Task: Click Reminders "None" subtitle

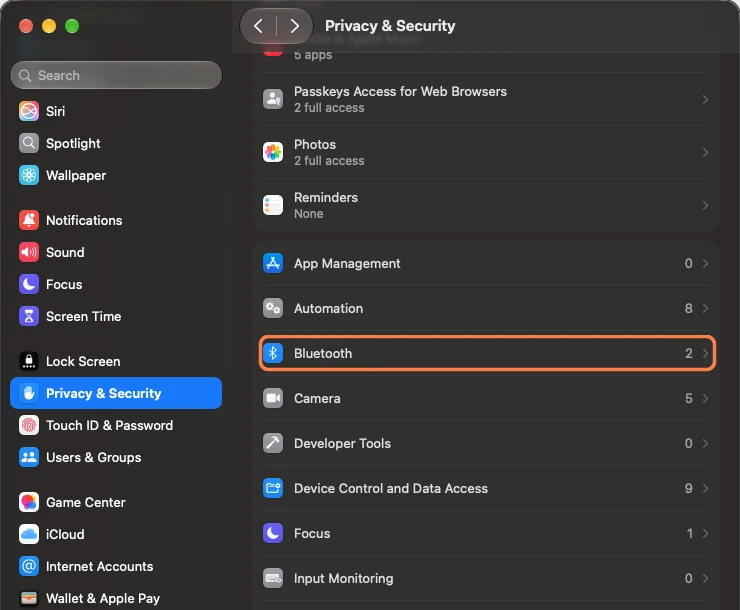Action: [309, 214]
